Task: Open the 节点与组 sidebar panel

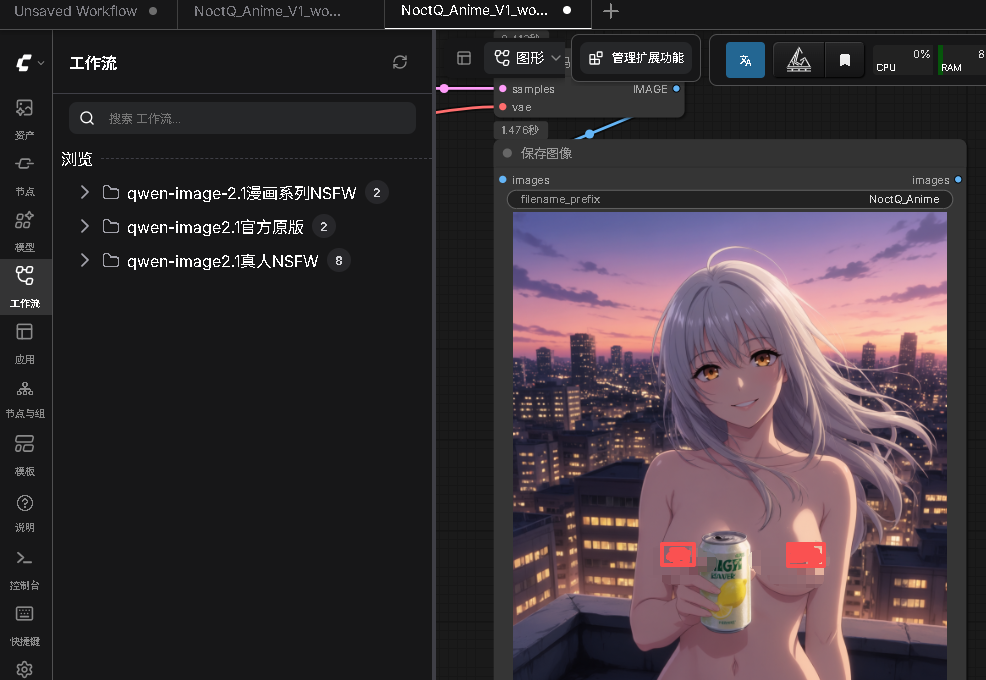Action: pos(25,398)
